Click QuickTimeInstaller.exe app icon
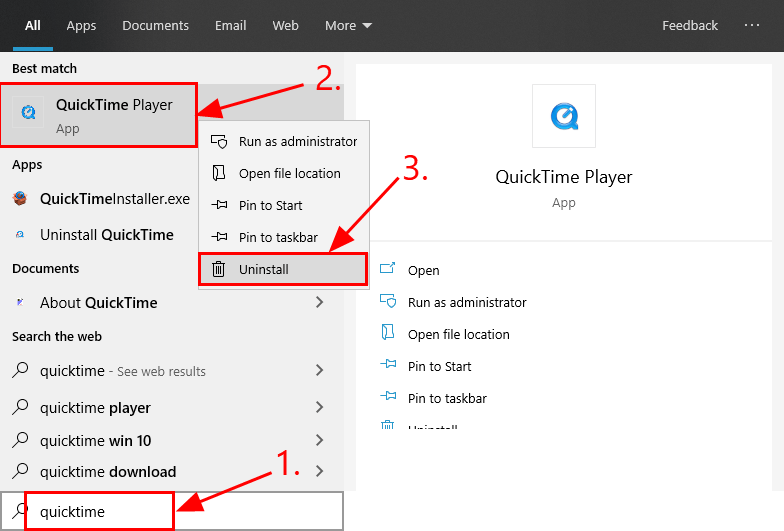Viewport: 784px width, 531px height. pos(20,198)
